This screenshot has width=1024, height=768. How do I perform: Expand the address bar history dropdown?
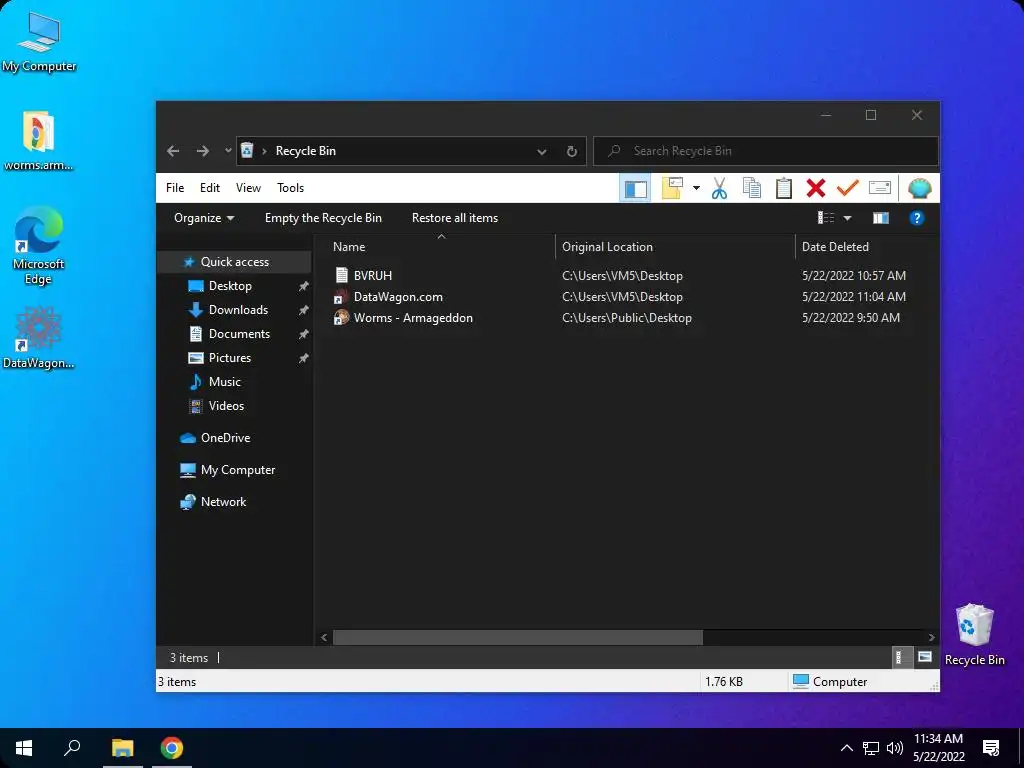(x=541, y=152)
